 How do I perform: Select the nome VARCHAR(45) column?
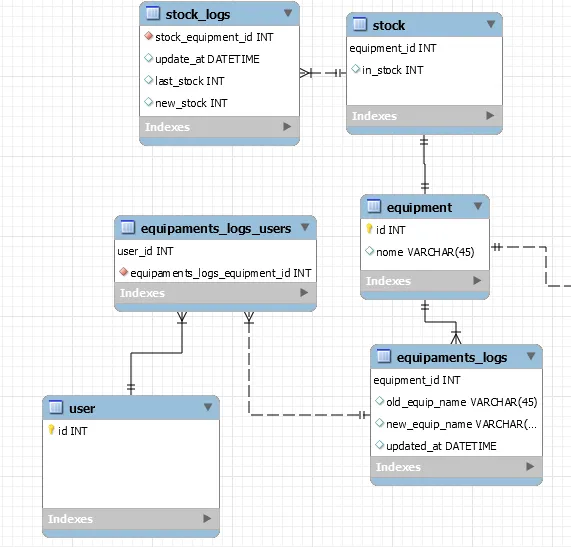pos(425,252)
